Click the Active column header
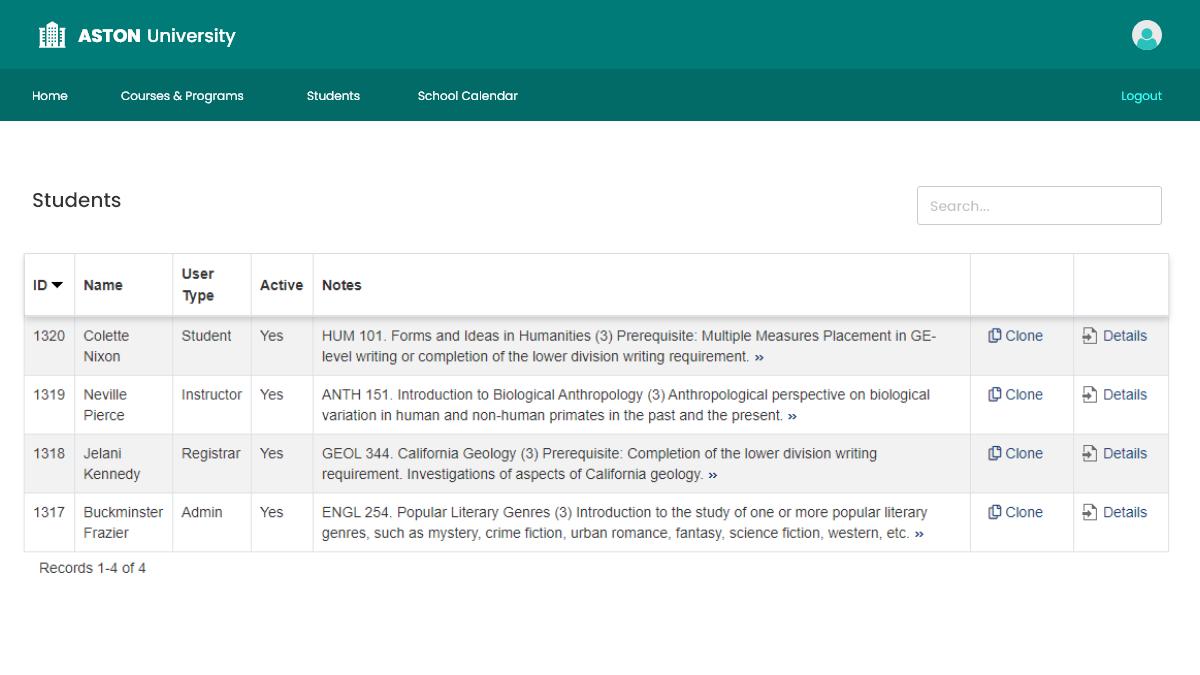1200x675 pixels. point(281,285)
